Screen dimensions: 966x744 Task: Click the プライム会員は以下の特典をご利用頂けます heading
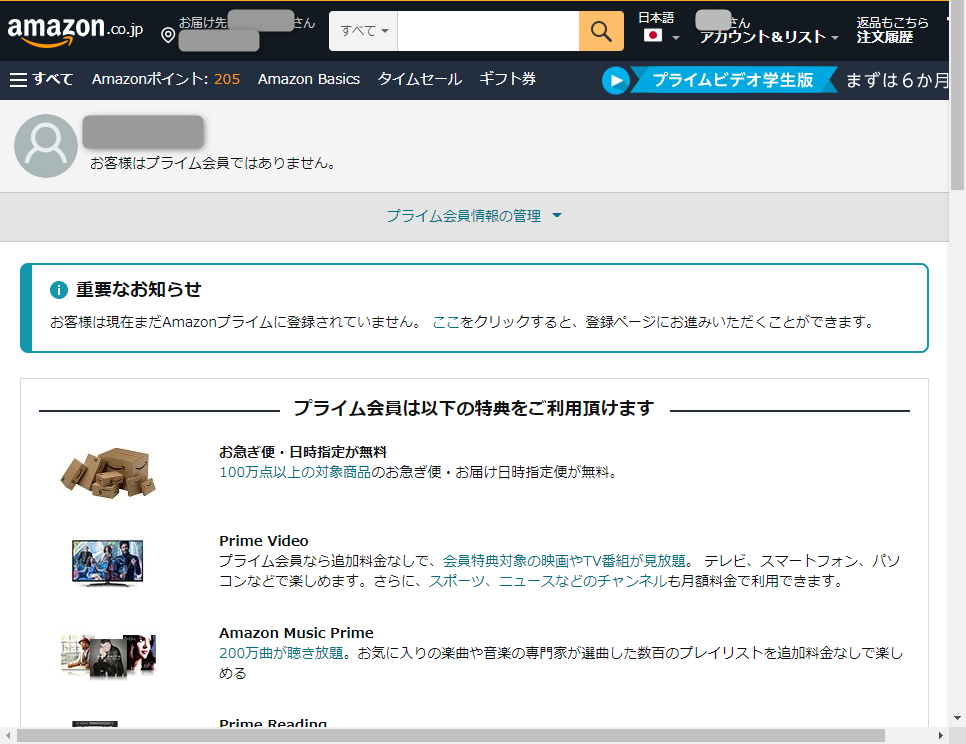pyautogui.click(x=474, y=408)
